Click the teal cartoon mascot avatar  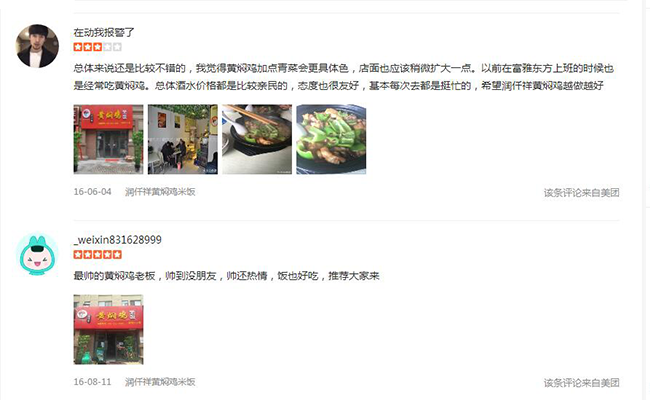pos(37,254)
